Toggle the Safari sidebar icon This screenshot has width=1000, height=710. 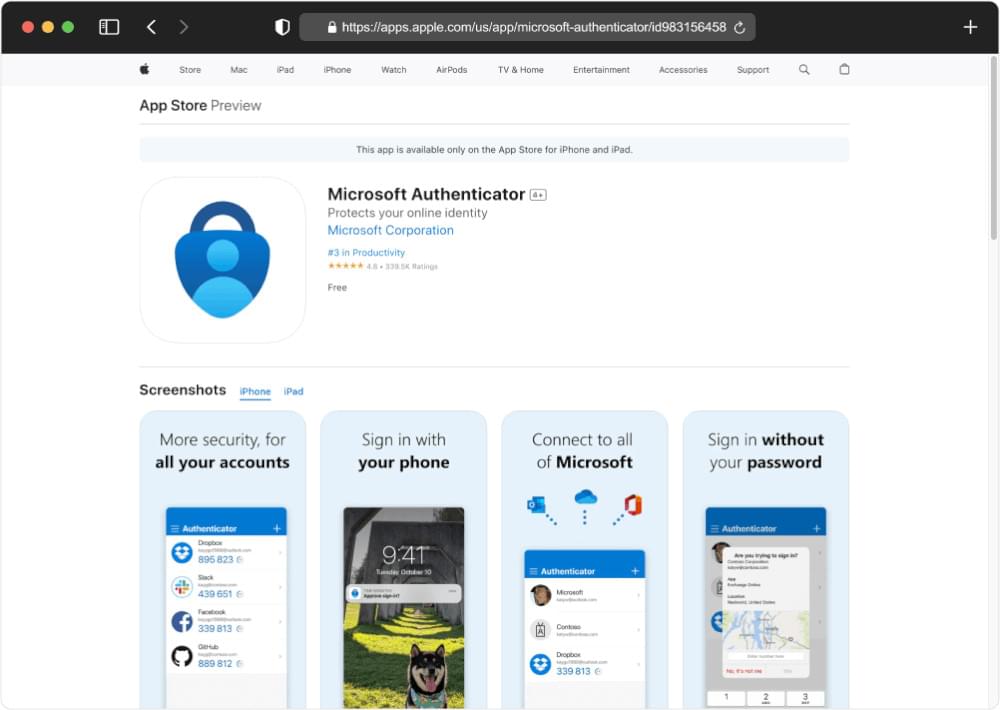(109, 27)
